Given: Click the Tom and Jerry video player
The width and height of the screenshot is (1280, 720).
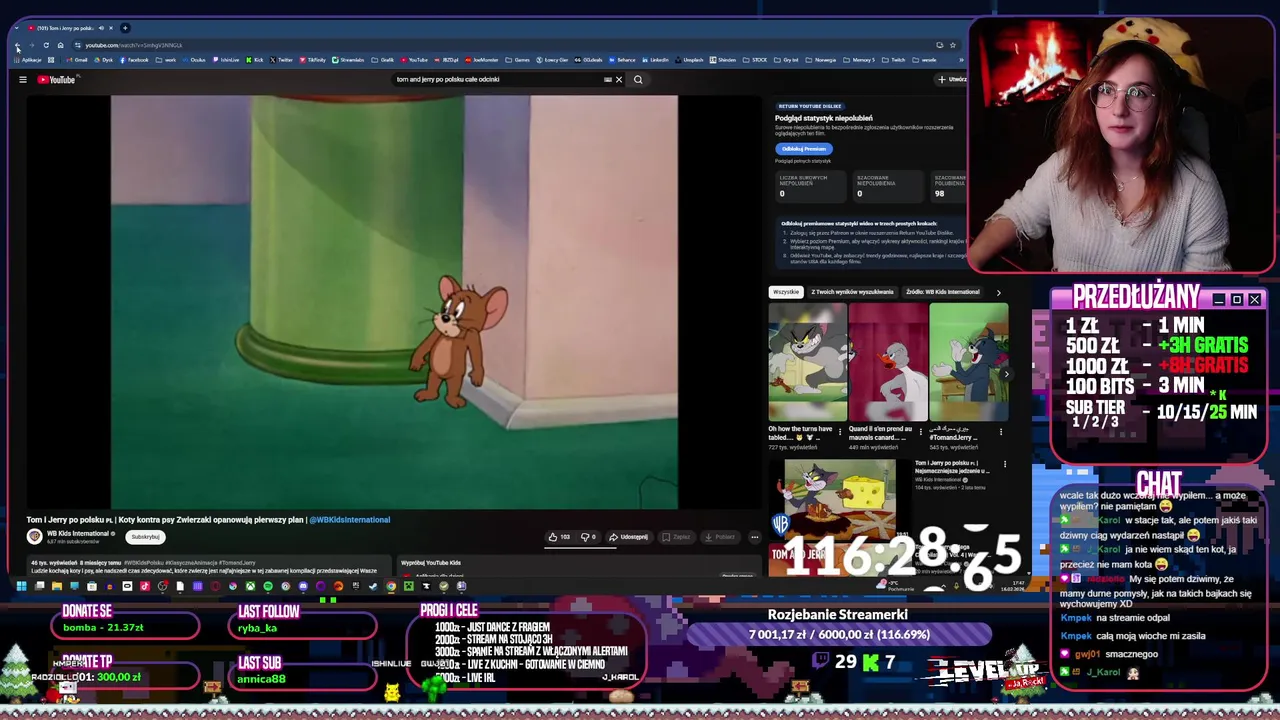Looking at the screenshot, I should pyautogui.click(x=394, y=302).
